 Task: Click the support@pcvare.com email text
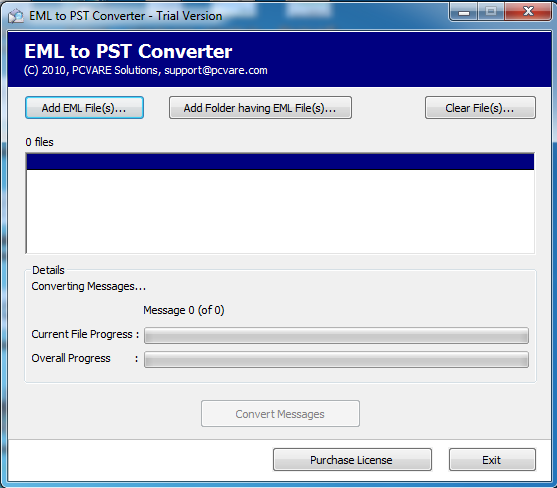tap(216, 70)
